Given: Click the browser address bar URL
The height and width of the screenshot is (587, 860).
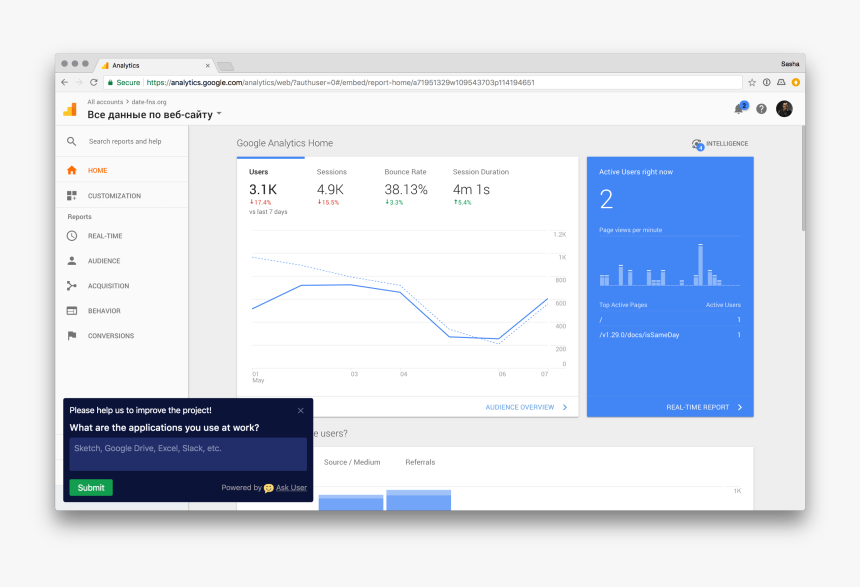Looking at the screenshot, I should 340,82.
